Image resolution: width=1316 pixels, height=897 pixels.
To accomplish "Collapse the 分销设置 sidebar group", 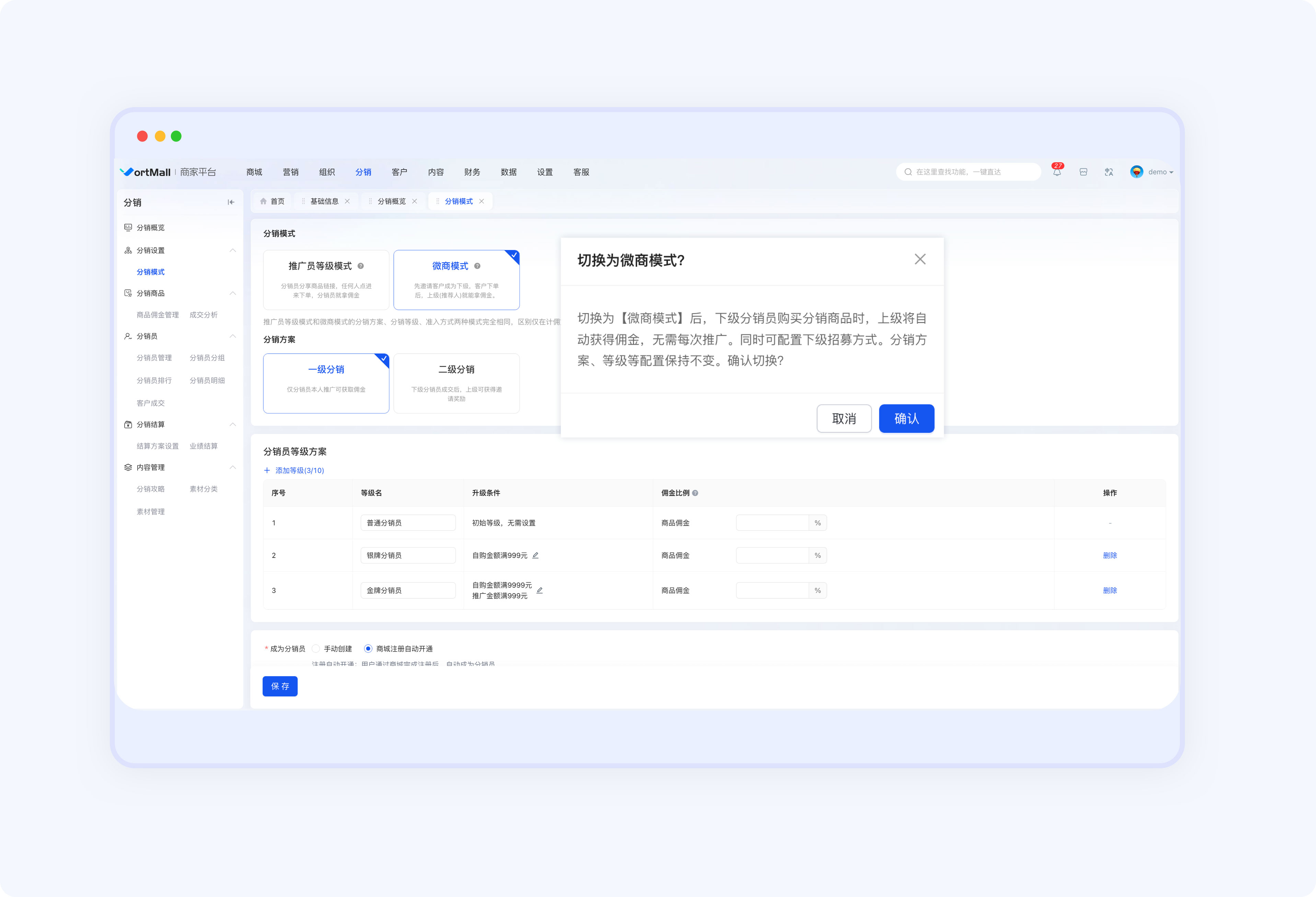I will [233, 250].
